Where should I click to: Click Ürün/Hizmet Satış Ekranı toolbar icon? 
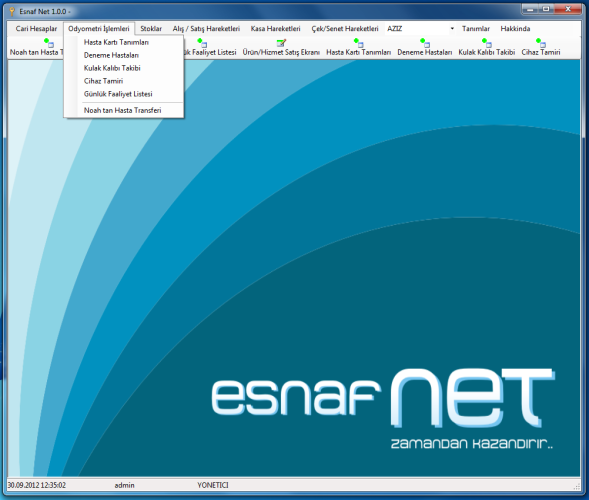281,42
